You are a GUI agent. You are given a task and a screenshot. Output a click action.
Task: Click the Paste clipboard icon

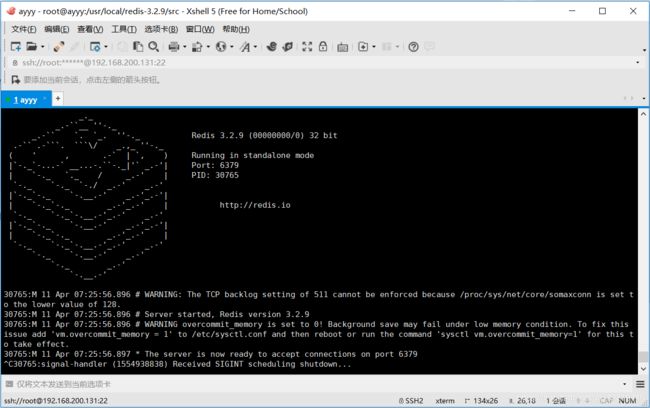(x=138, y=46)
